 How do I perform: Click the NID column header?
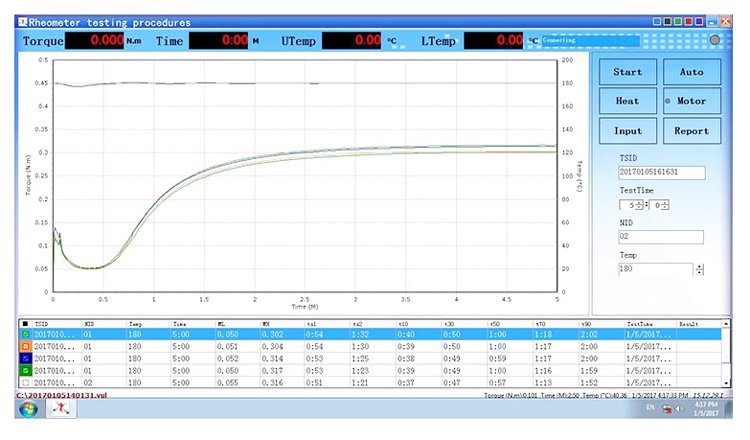click(89, 324)
